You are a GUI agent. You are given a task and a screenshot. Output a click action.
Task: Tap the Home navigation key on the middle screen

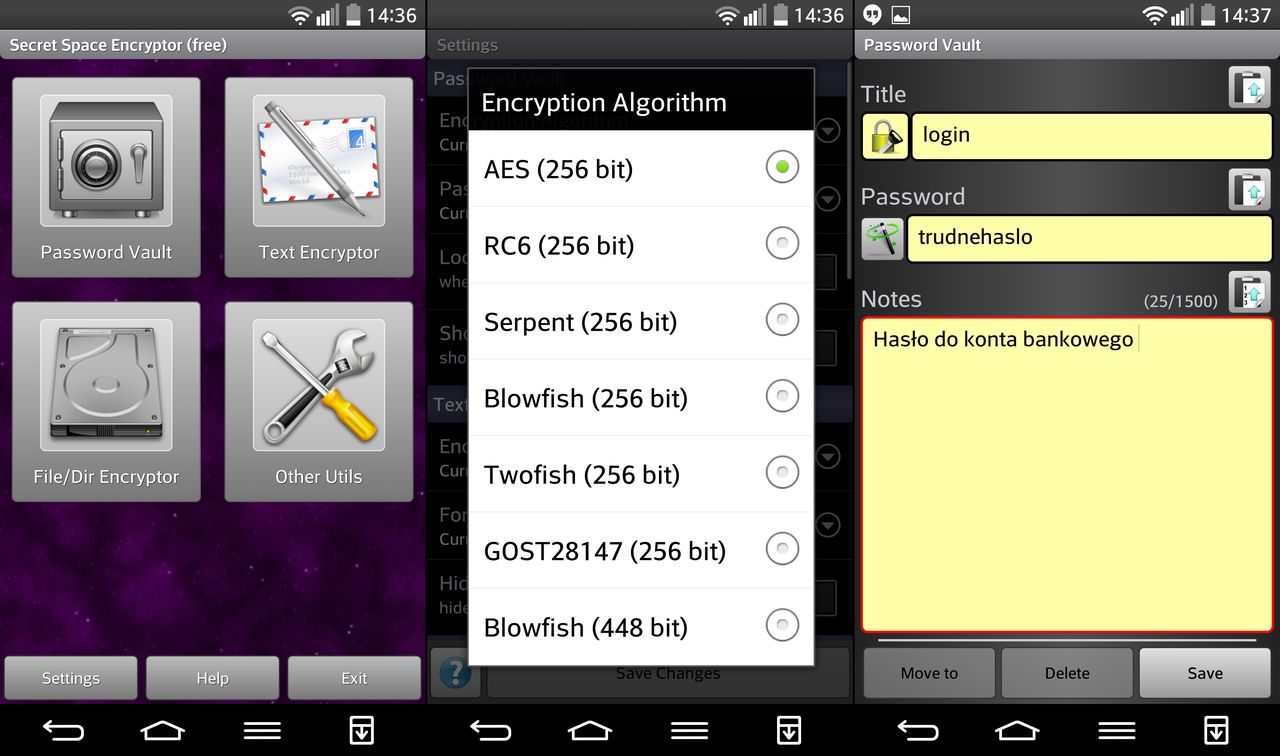coord(590,731)
